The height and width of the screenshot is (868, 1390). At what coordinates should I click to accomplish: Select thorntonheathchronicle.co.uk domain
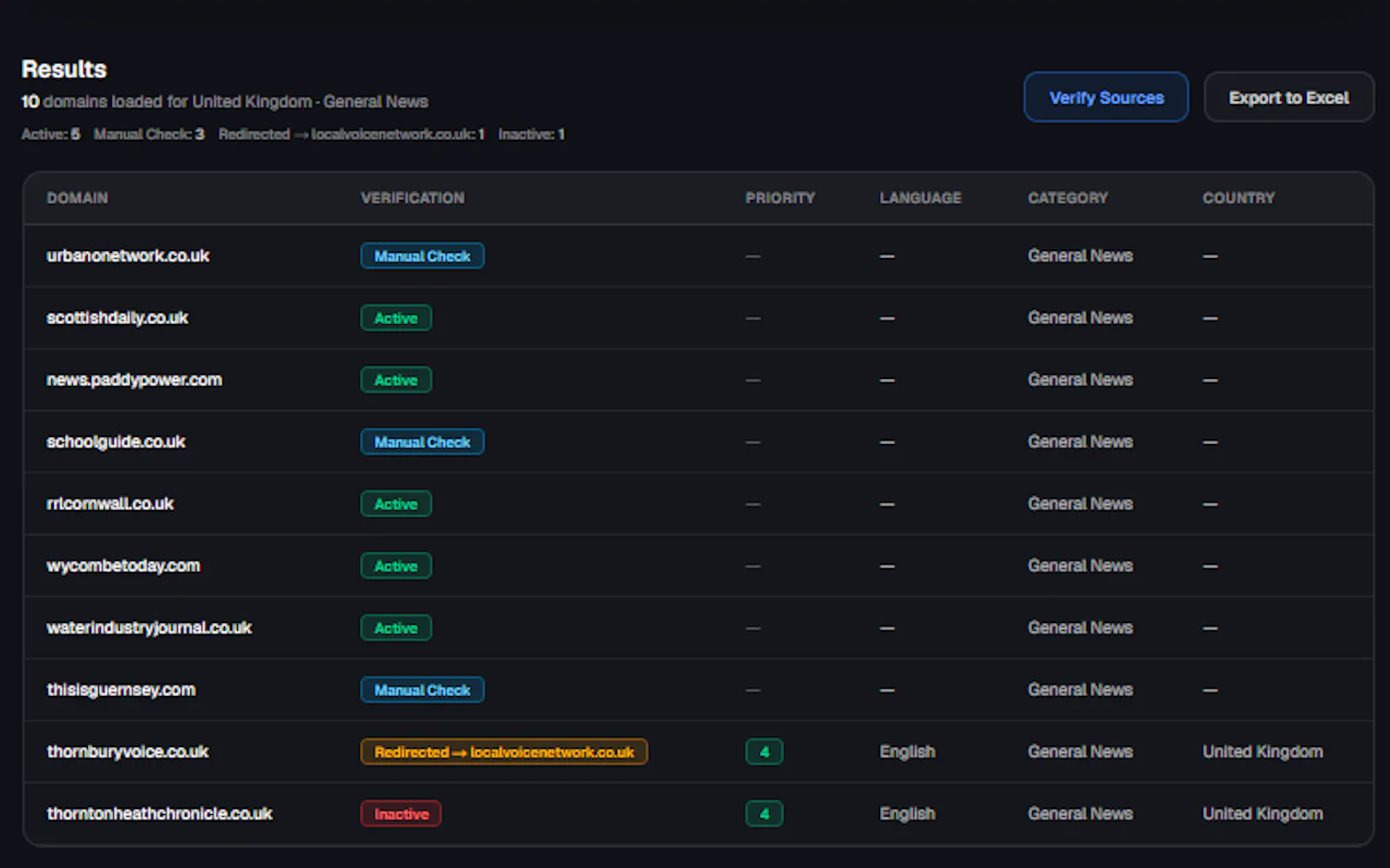pos(160,813)
